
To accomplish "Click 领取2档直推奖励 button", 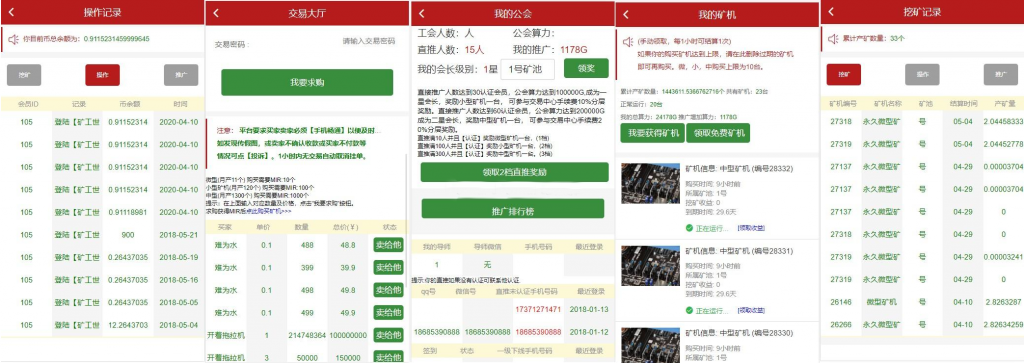I will (x=514, y=172).
